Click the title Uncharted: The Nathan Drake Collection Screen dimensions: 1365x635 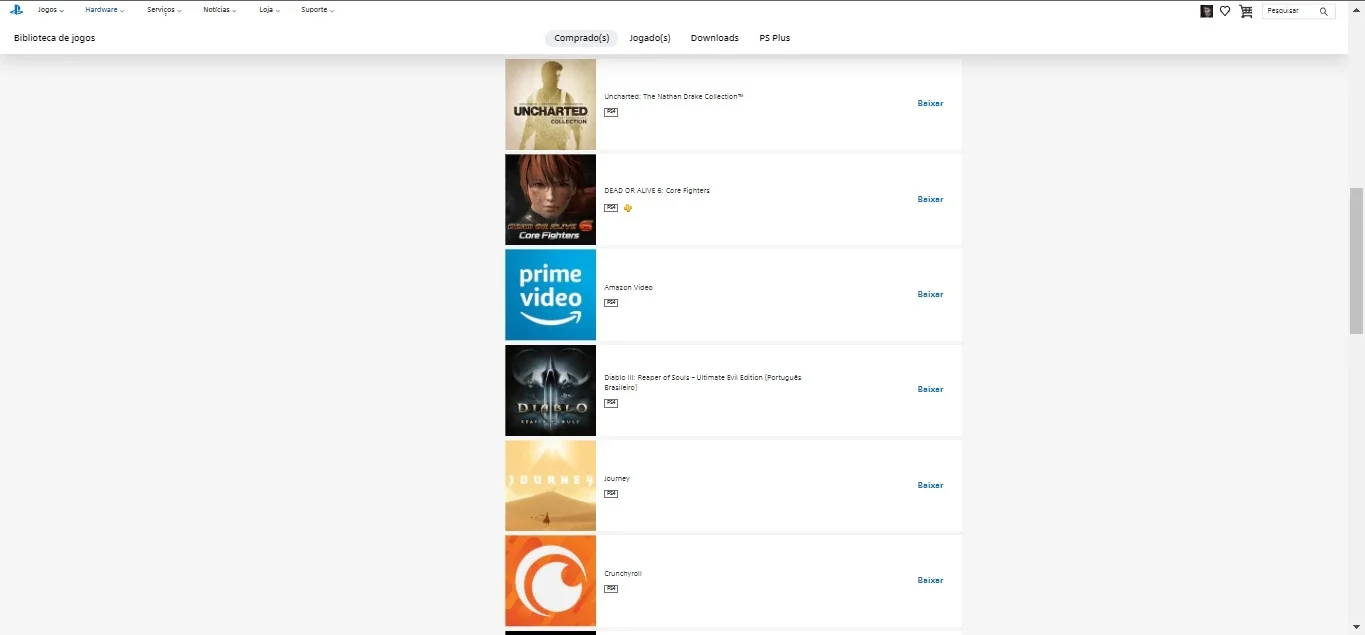(x=674, y=97)
